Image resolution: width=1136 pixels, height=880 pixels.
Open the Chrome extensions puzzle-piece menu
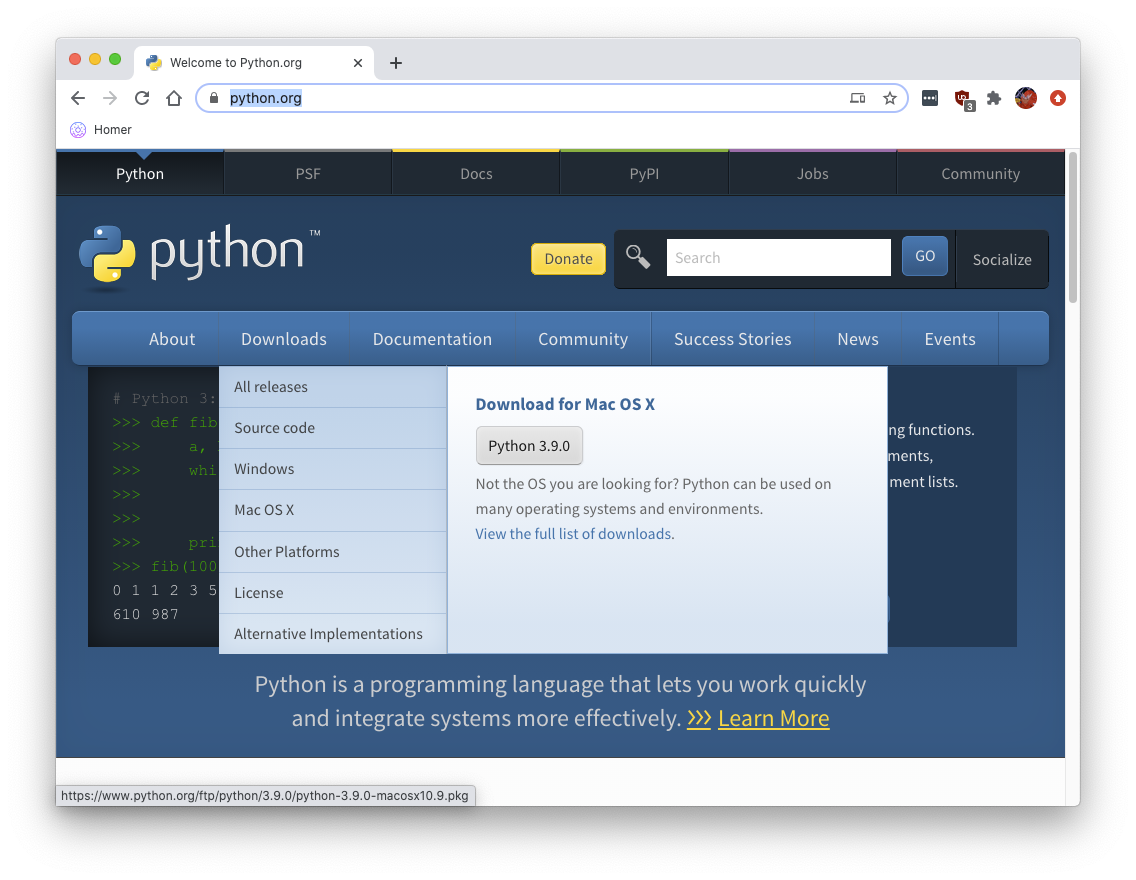tap(993, 98)
